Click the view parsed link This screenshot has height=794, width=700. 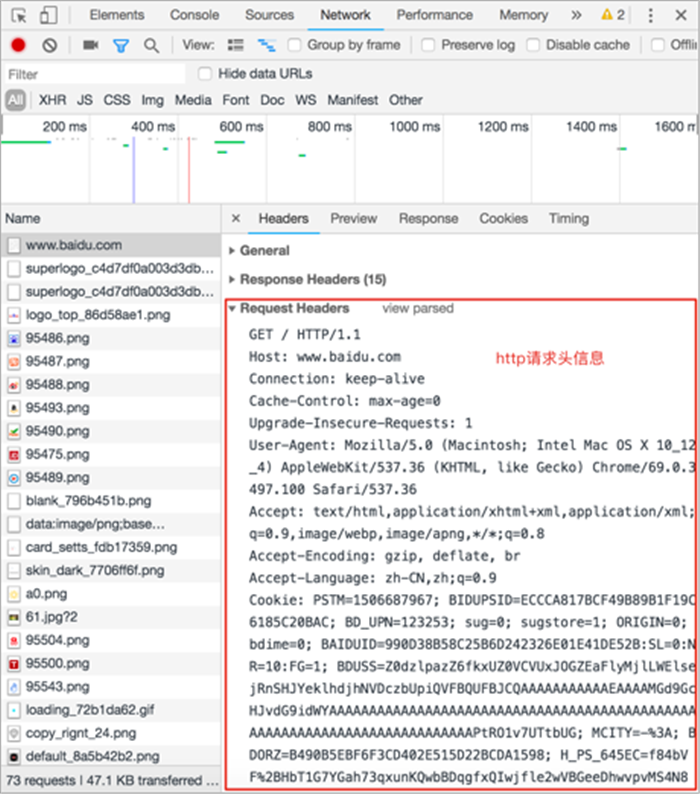(x=418, y=308)
